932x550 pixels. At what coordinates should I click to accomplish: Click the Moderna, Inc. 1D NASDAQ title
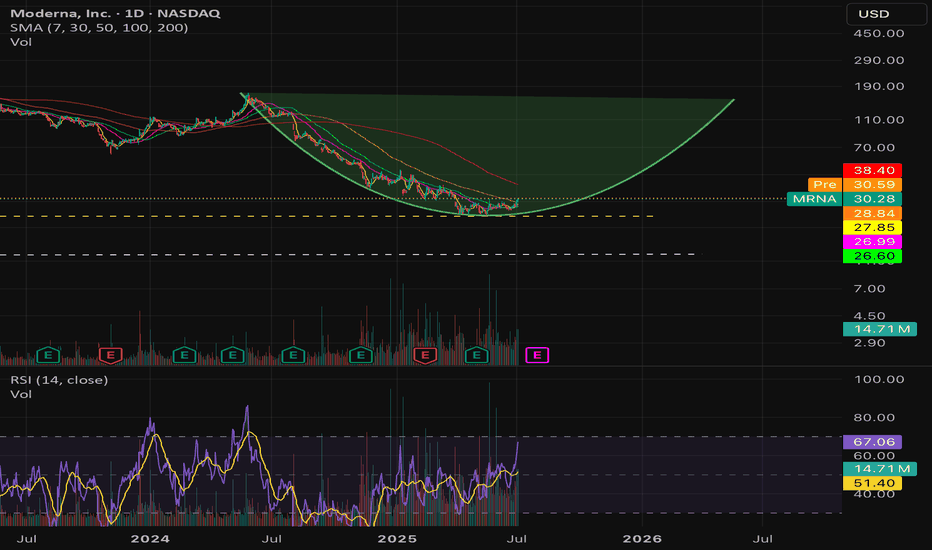point(115,13)
